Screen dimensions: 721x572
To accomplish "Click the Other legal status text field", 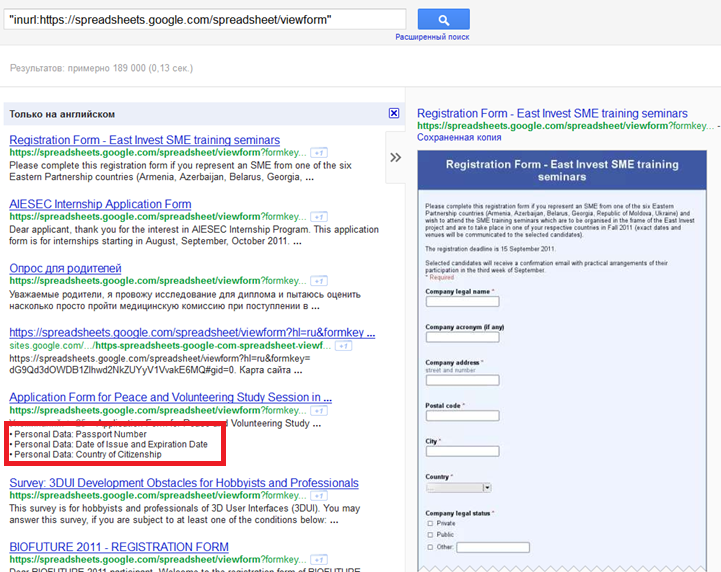I will 493,547.
